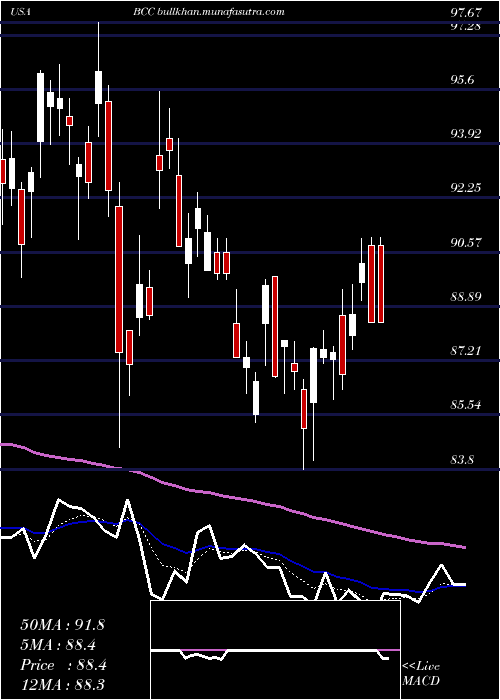Click the 87.21 price axis label
Screen dimensions: 500x700
(466, 350)
